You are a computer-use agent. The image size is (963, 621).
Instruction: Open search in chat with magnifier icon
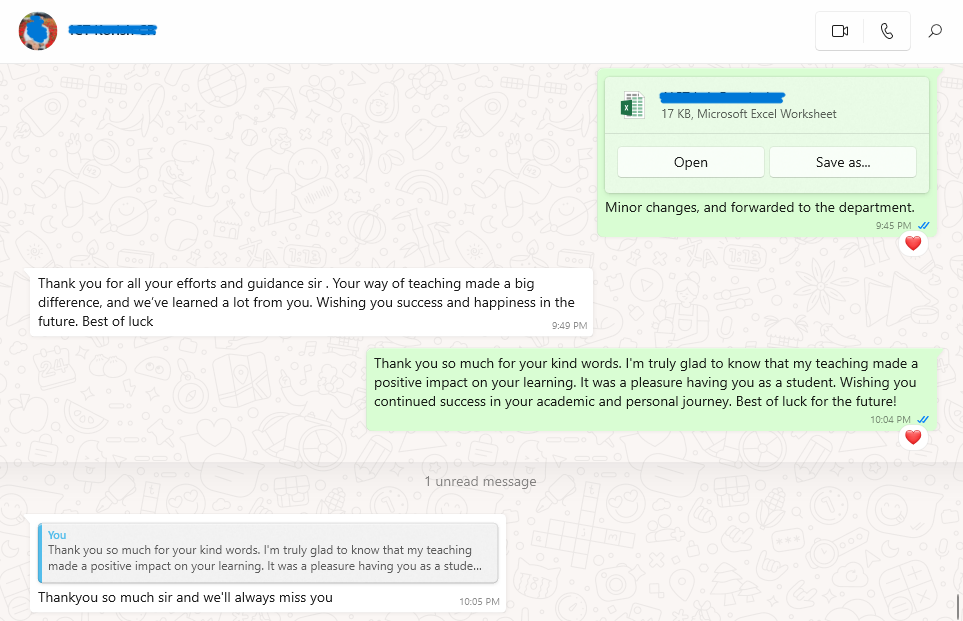(x=935, y=31)
